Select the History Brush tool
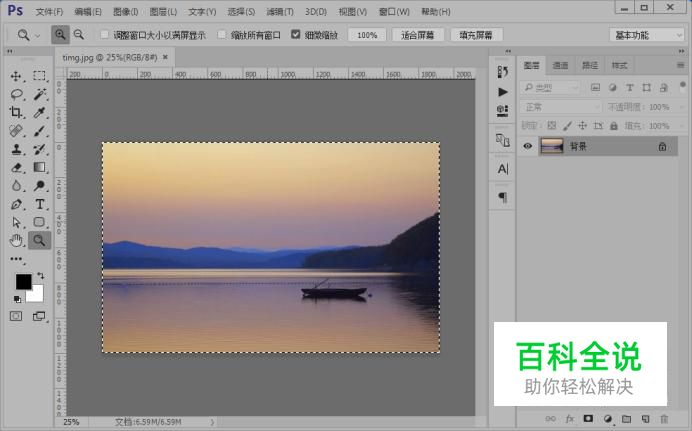 pyautogui.click(x=39, y=149)
